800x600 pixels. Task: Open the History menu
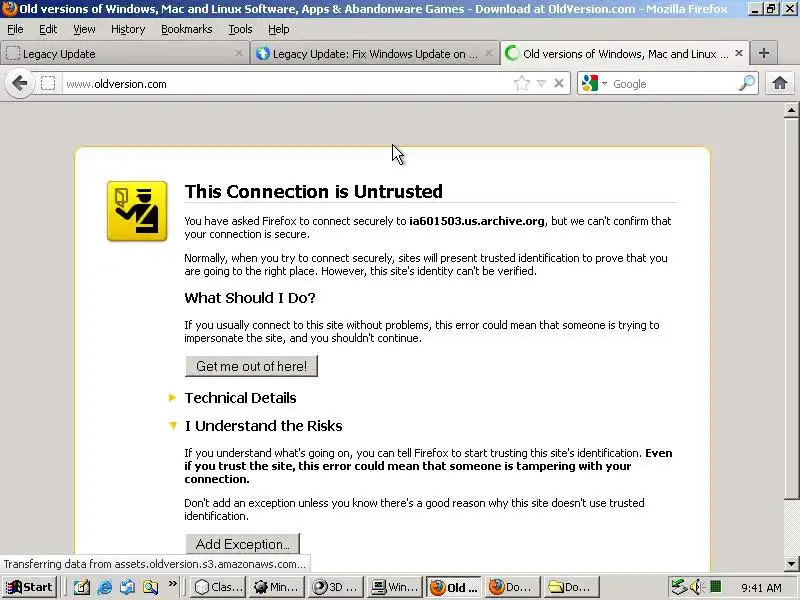point(128,29)
